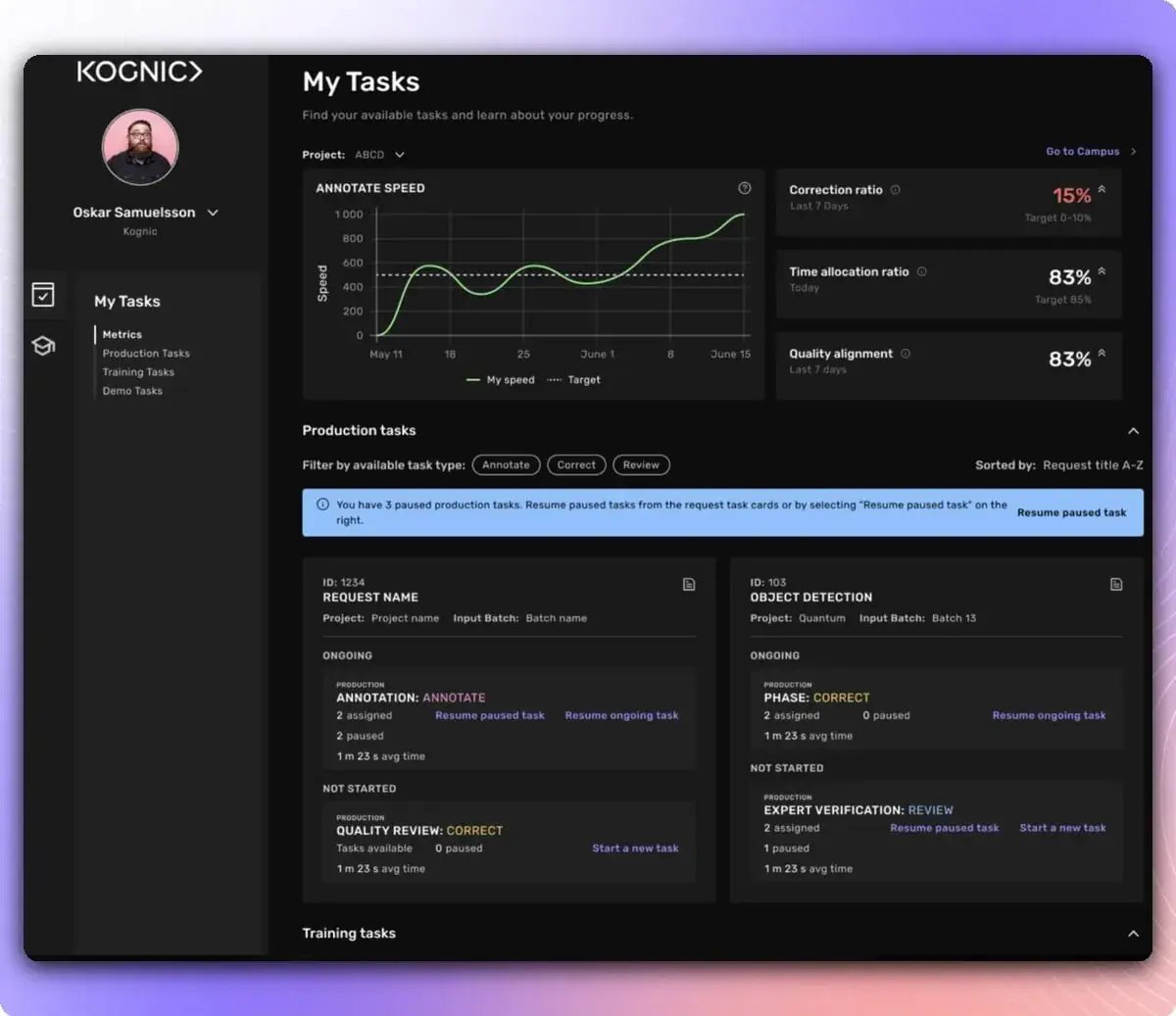Open document icon on Object Detection card
Screen dimensions: 1176x1016
1116,585
